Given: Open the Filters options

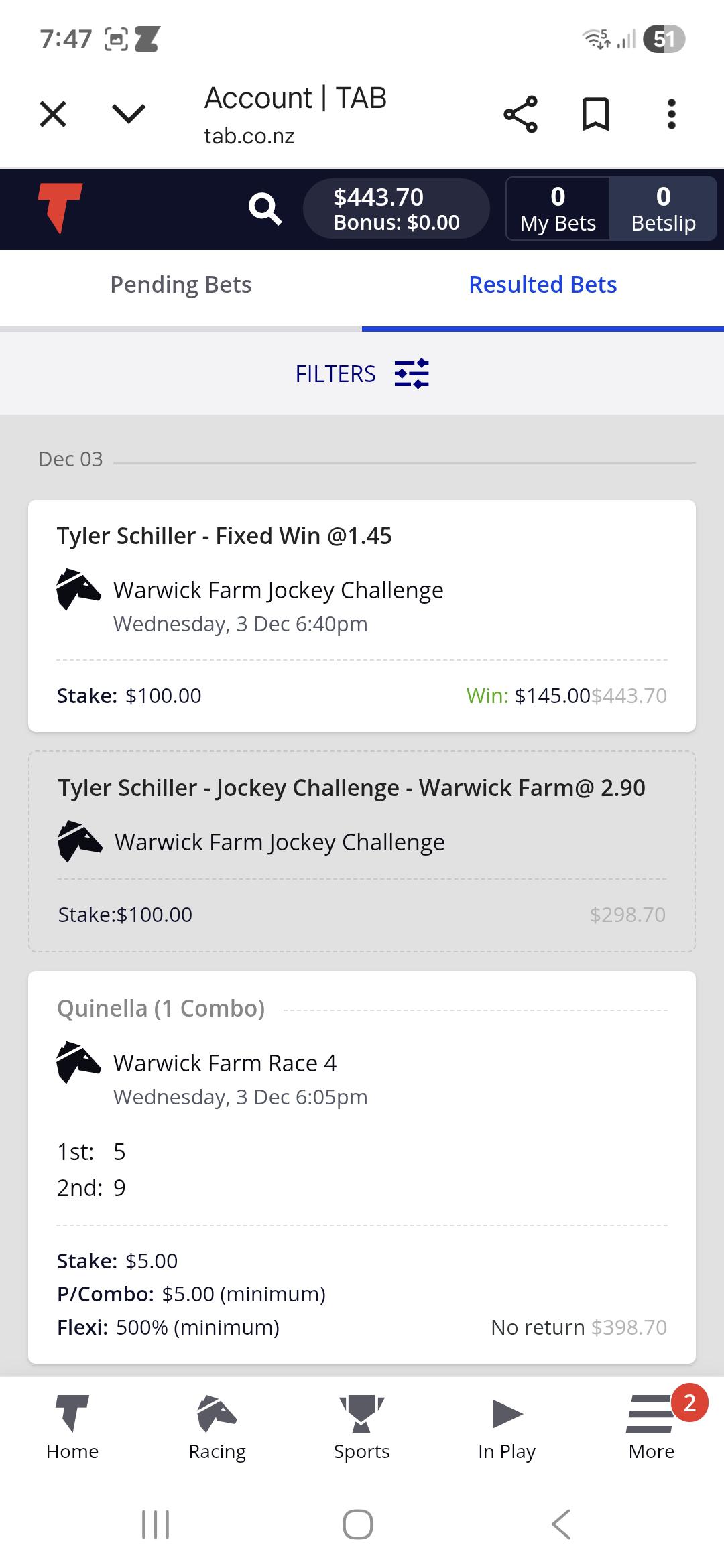Looking at the screenshot, I should (362, 373).
